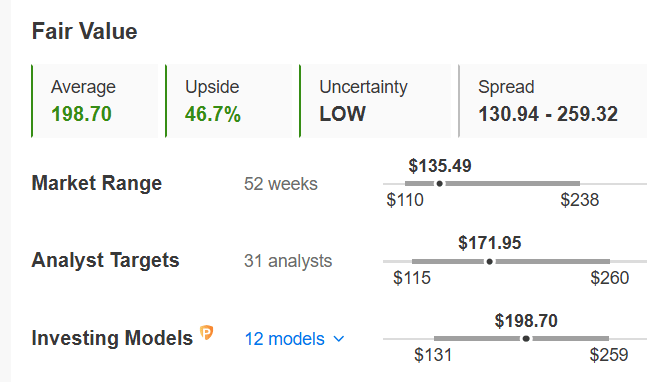Click the Market Range label
This screenshot has width=647, height=382.
97,183
